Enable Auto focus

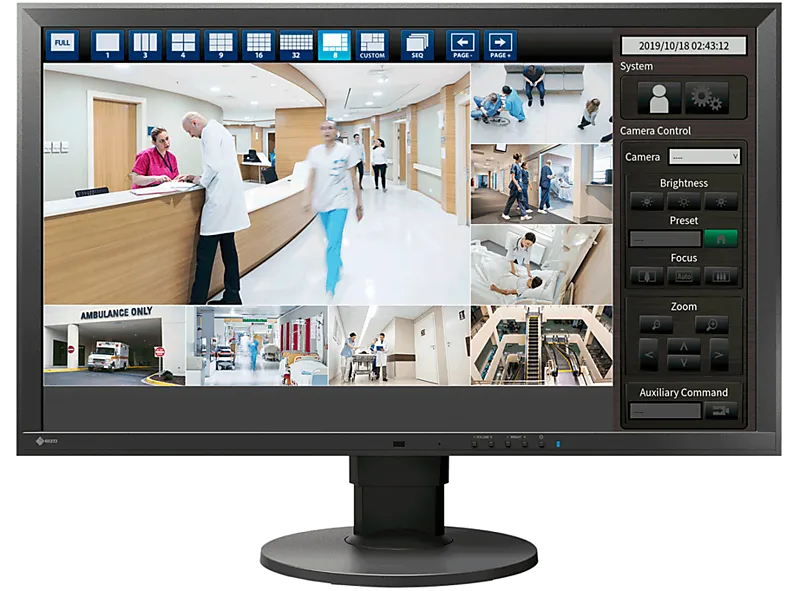[684, 276]
